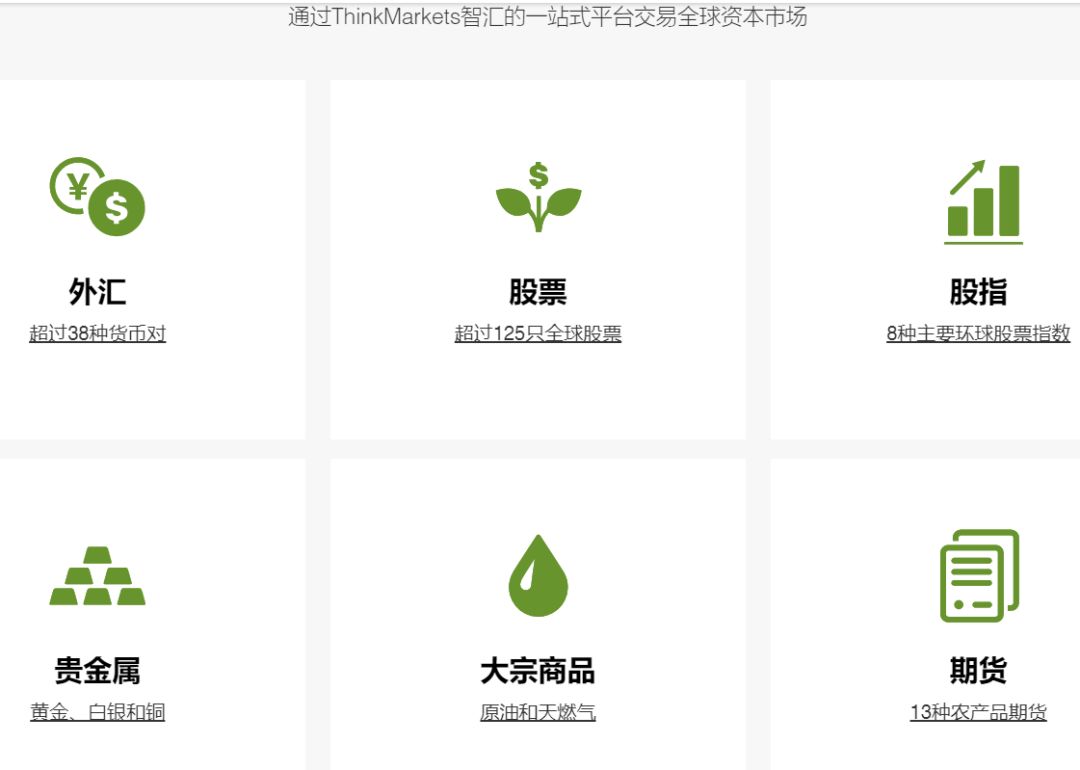Click the green oil droplet icon
Image resolution: width=1080 pixels, height=770 pixels.
tap(538, 575)
